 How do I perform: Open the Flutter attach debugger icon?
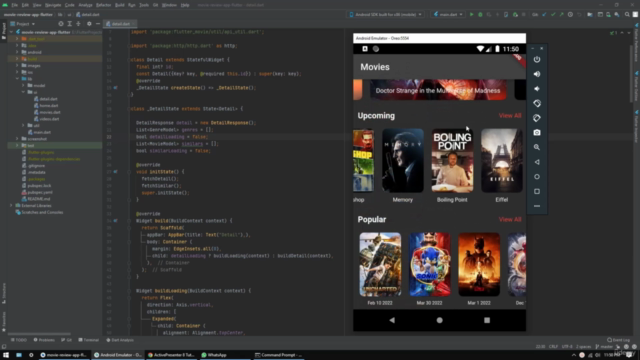click(x=506, y=14)
